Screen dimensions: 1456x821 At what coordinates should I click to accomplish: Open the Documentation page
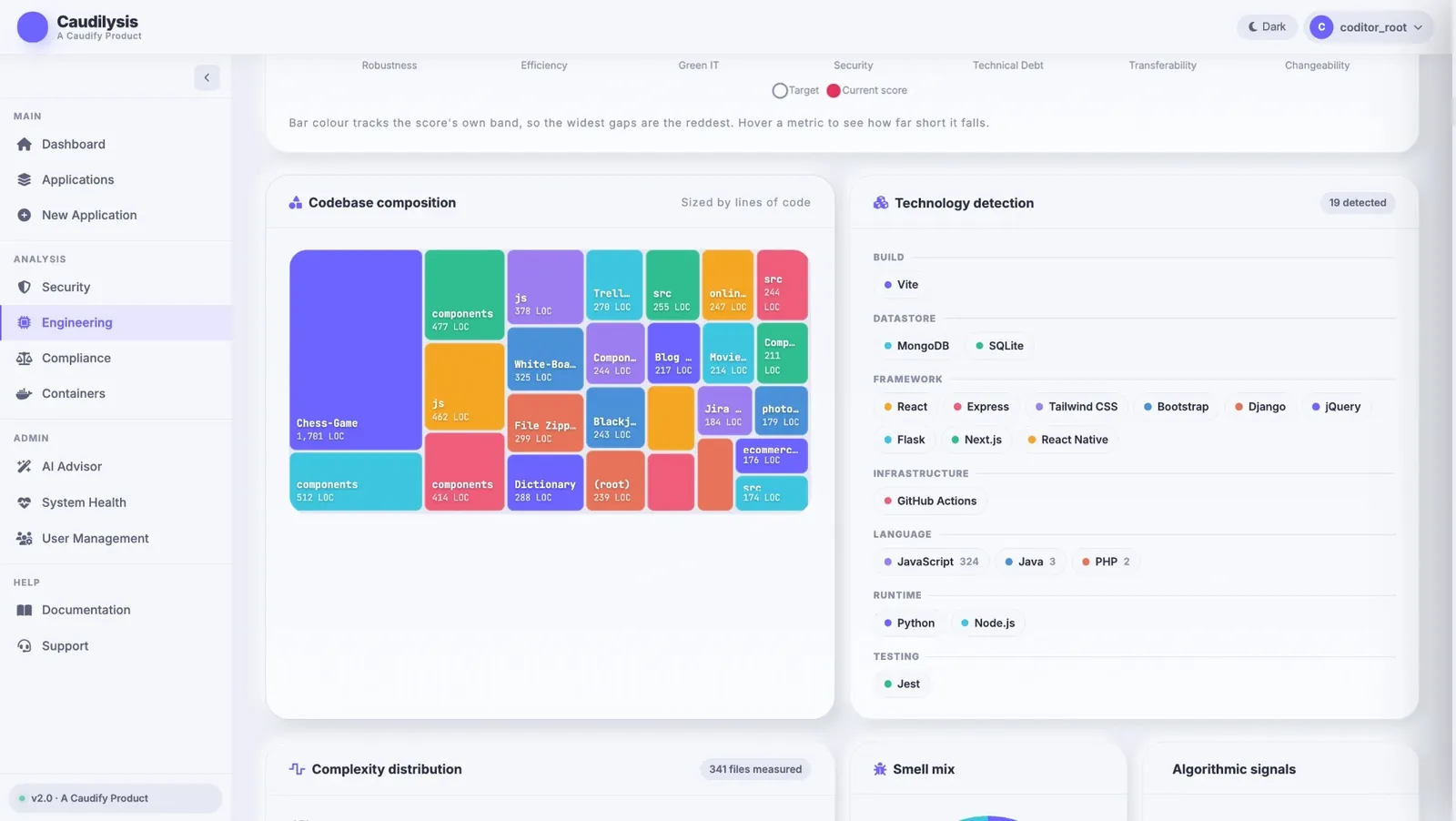(x=116, y=610)
